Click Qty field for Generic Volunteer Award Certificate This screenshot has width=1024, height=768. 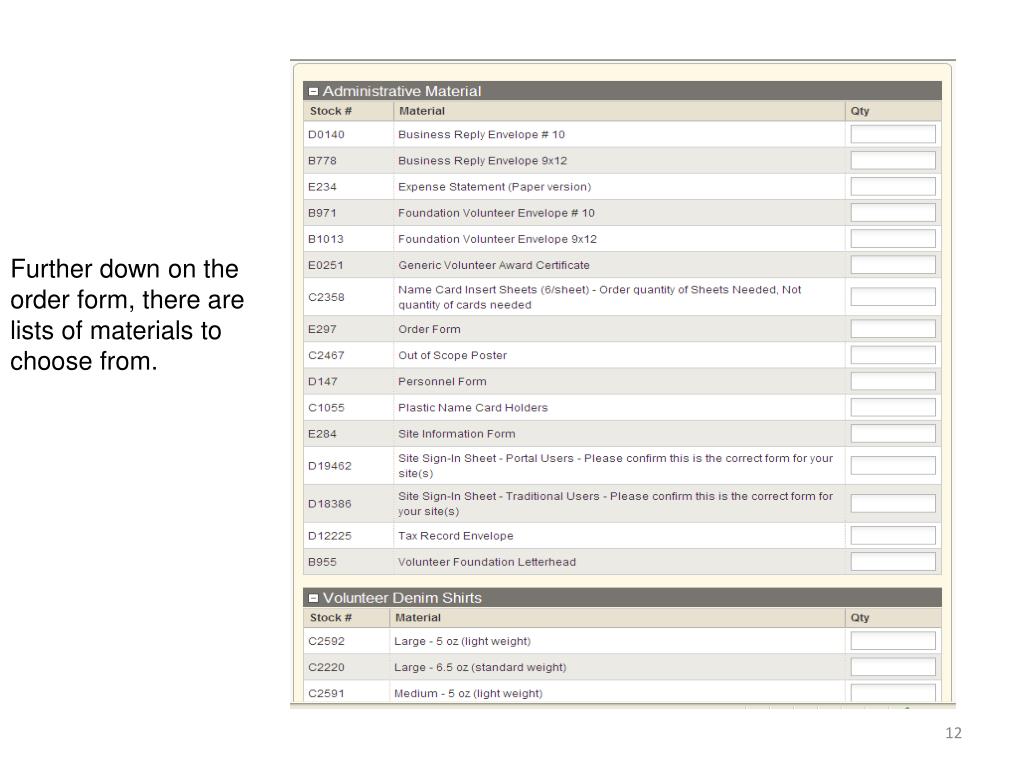tap(893, 265)
